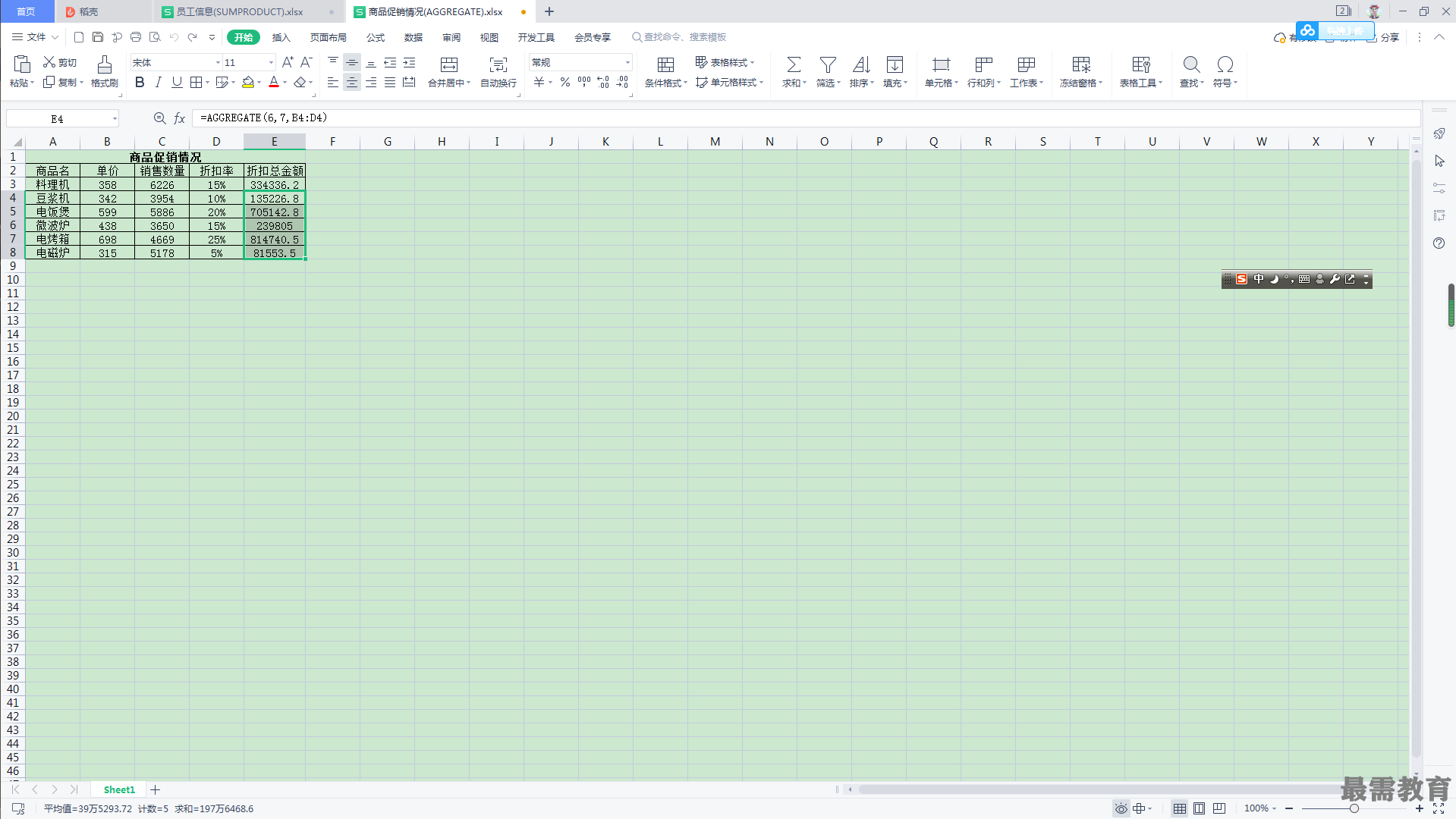Click the Print icon in quick toolbar
The width and height of the screenshot is (1456, 819).
click(136, 37)
